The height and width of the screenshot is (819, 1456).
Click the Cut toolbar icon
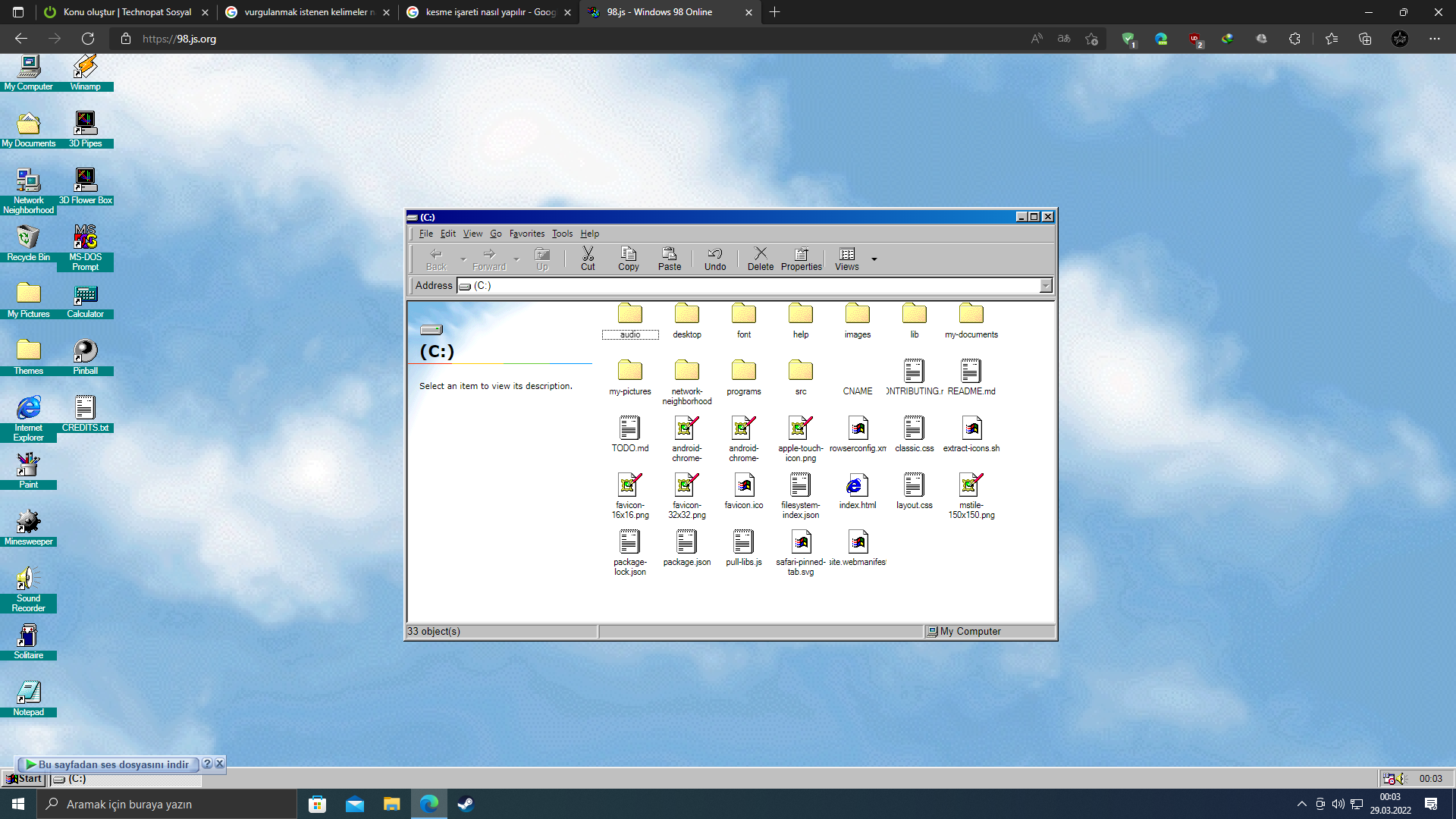pos(588,258)
